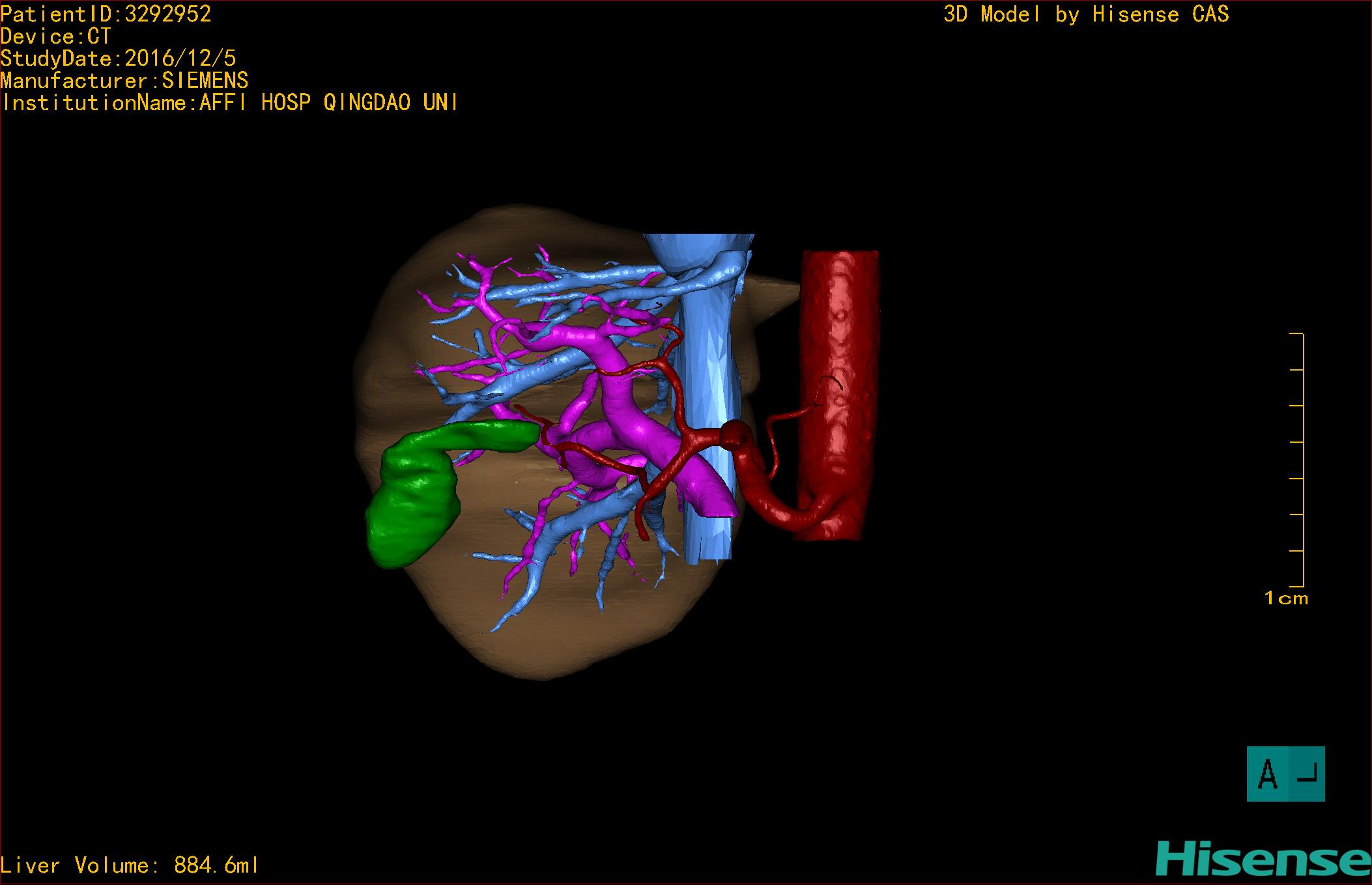Click the anterior 'A' face of orientation cube

[1267, 774]
